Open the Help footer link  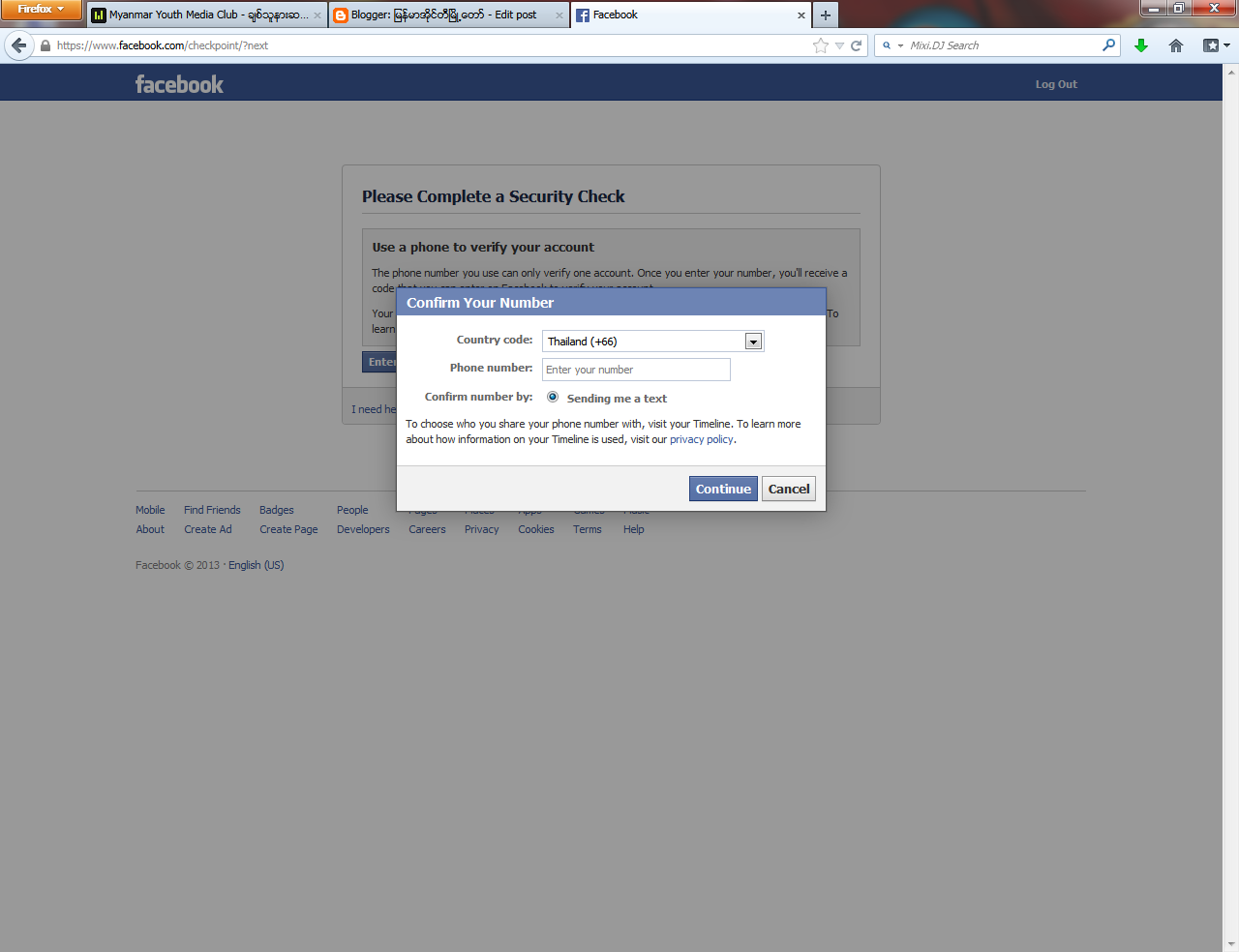[x=634, y=529]
